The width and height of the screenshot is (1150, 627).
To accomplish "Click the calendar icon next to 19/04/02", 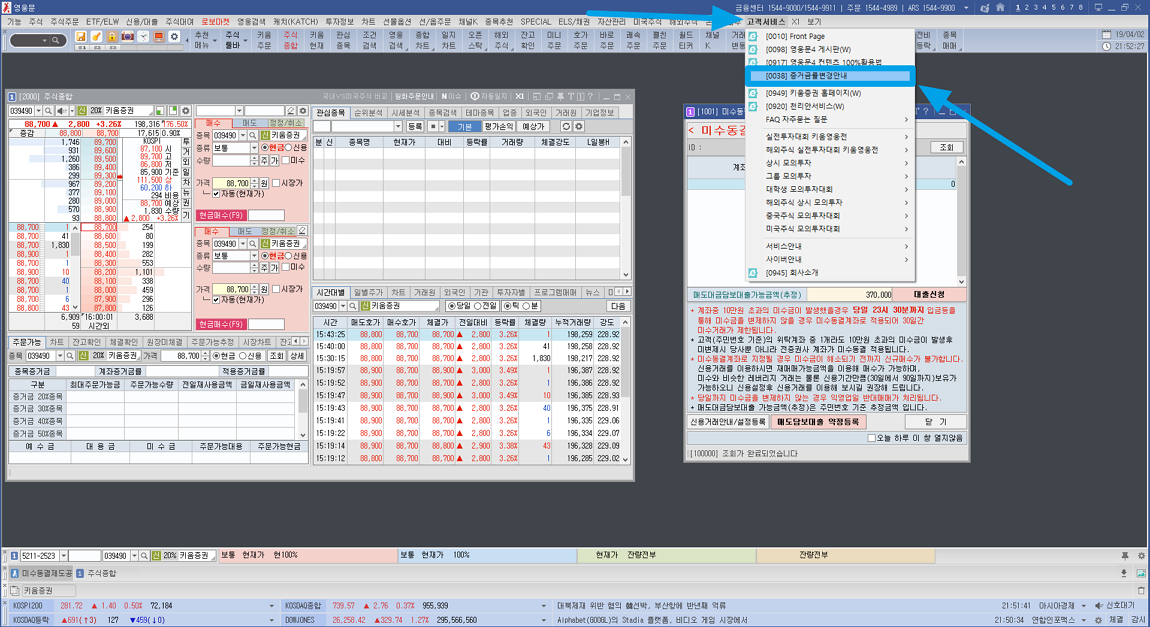I will click(1107, 34).
